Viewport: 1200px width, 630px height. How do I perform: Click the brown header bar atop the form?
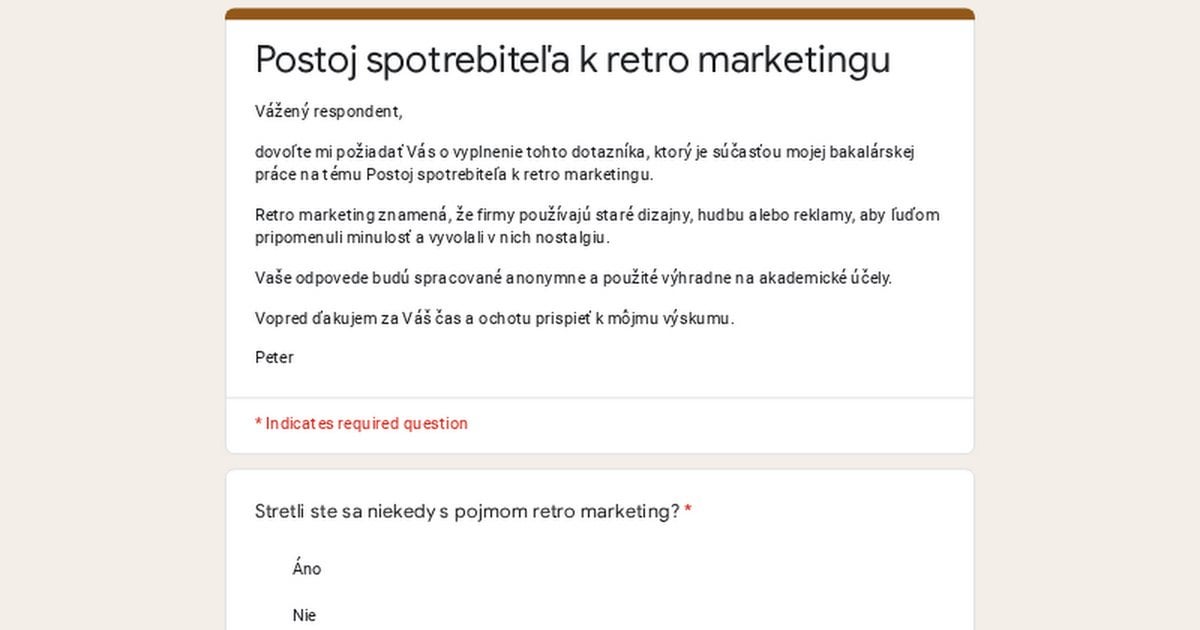600,14
